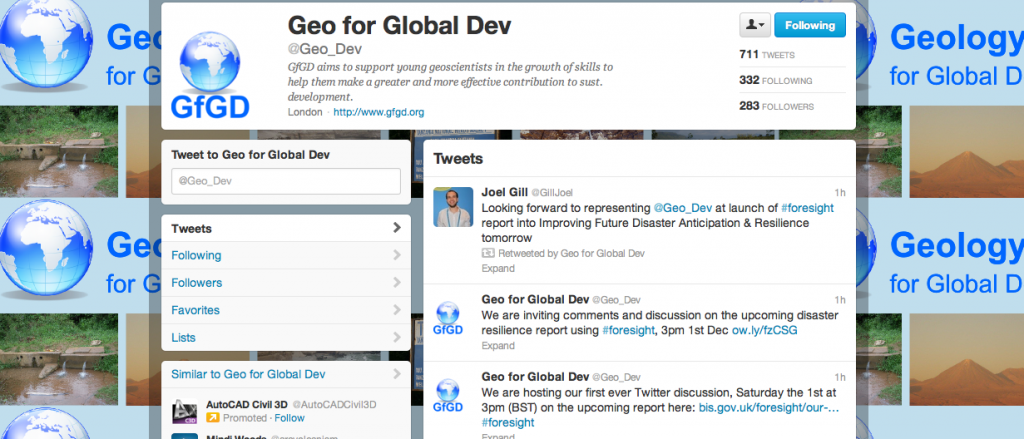Select the Following sidebar item
The height and width of the screenshot is (439, 1024).
click(x=286, y=255)
